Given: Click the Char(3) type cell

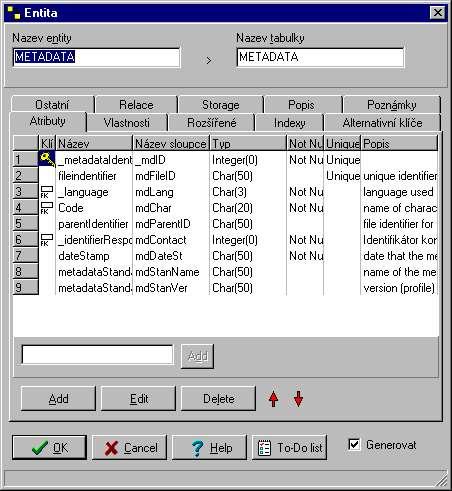Looking at the screenshot, I should click(x=248, y=192).
